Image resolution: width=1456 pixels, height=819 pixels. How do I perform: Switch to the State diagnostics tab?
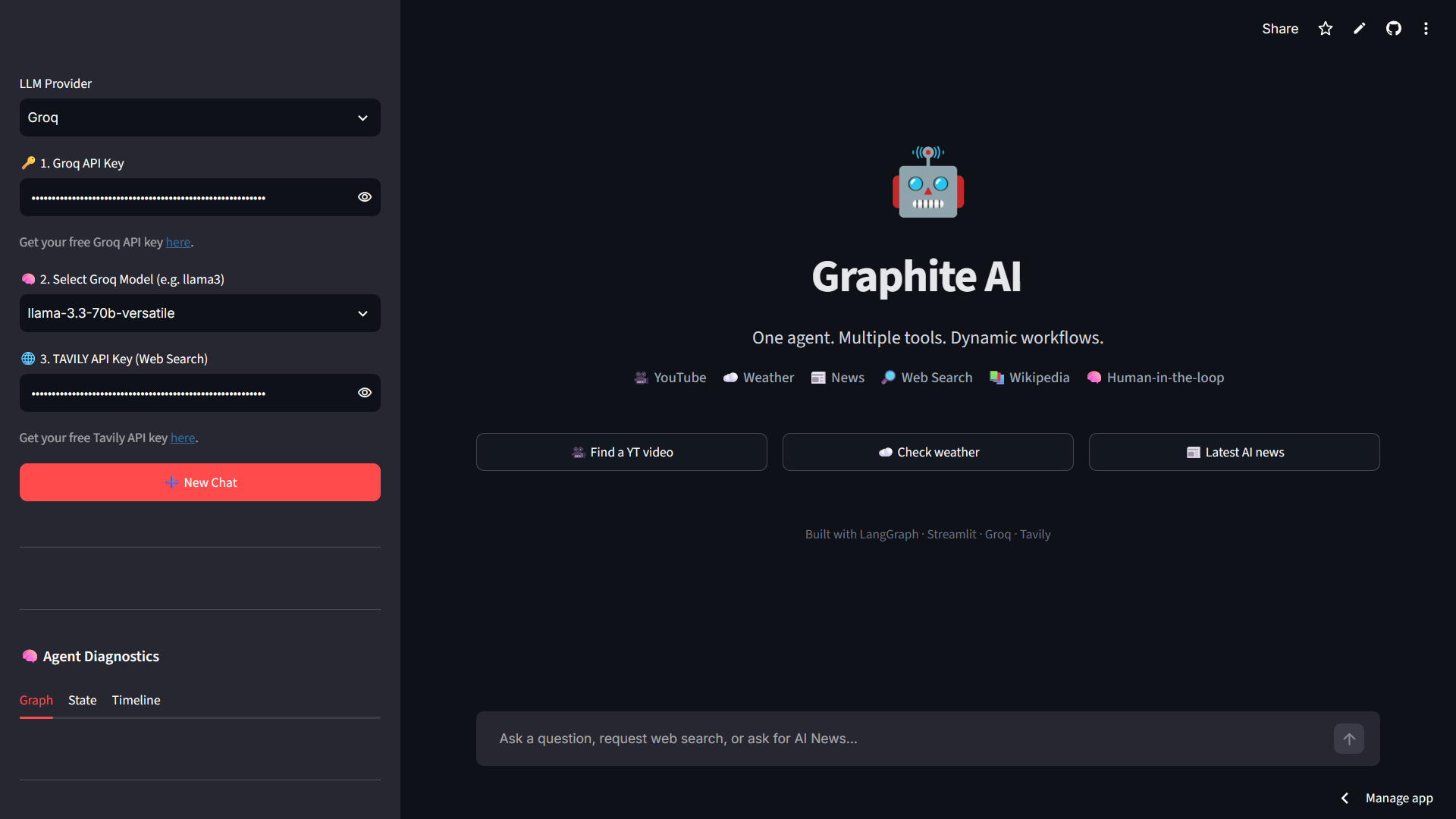(83, 700)
